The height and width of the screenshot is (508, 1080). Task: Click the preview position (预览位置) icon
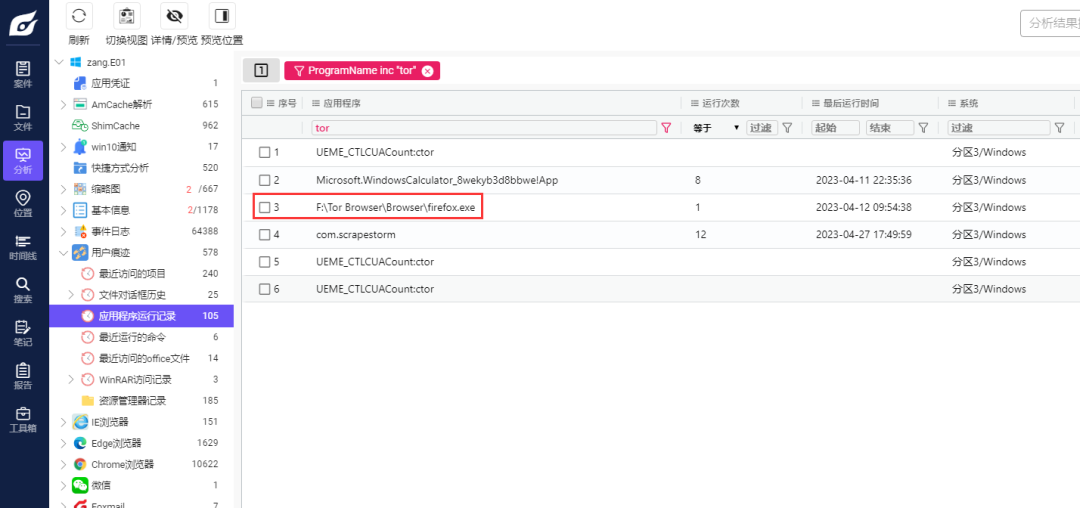[x=222, y=16]
